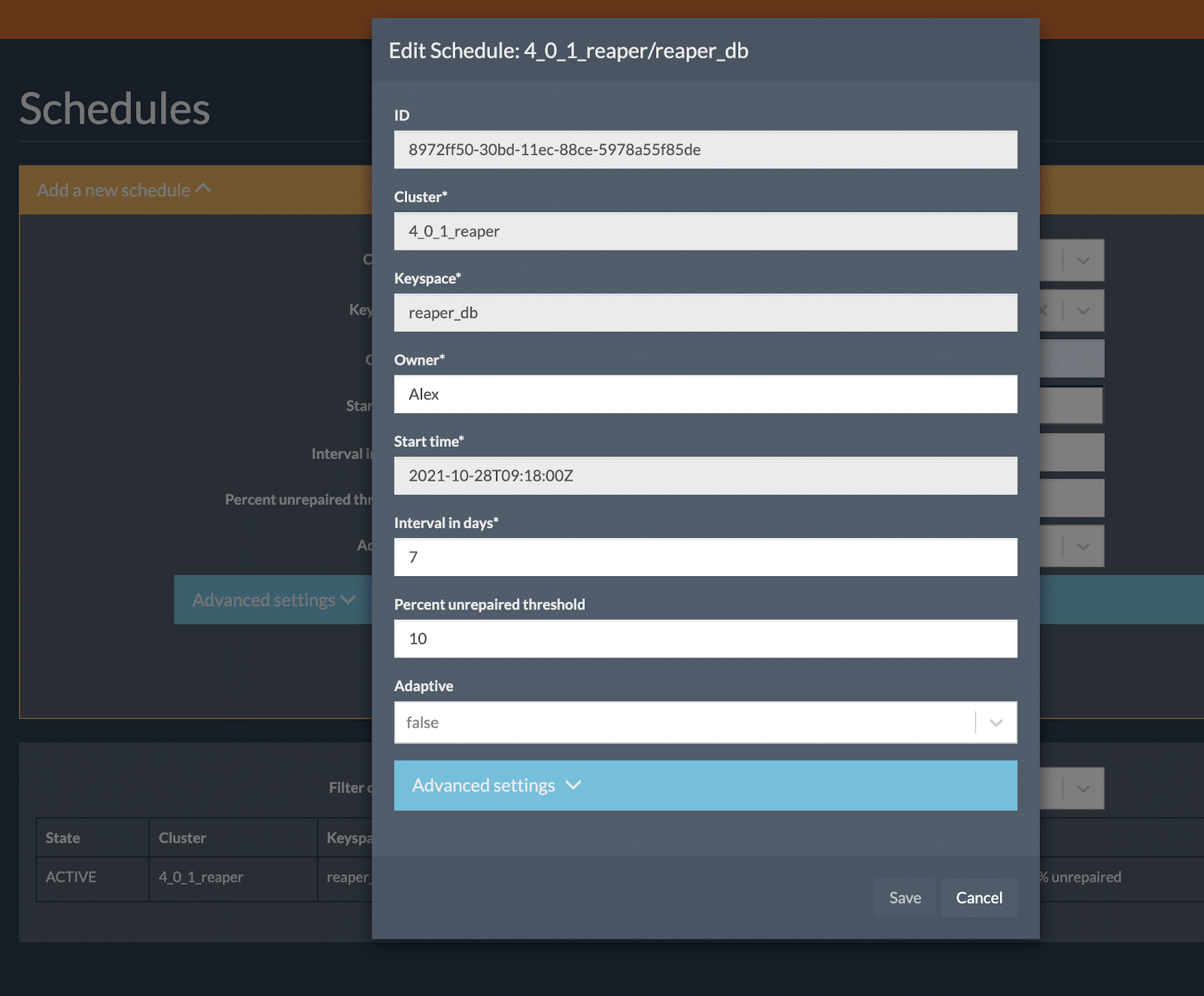Click the chevron icon in dialog's Advanced settings
This screenshot has height=996, width=1204.
pos(573,785)
